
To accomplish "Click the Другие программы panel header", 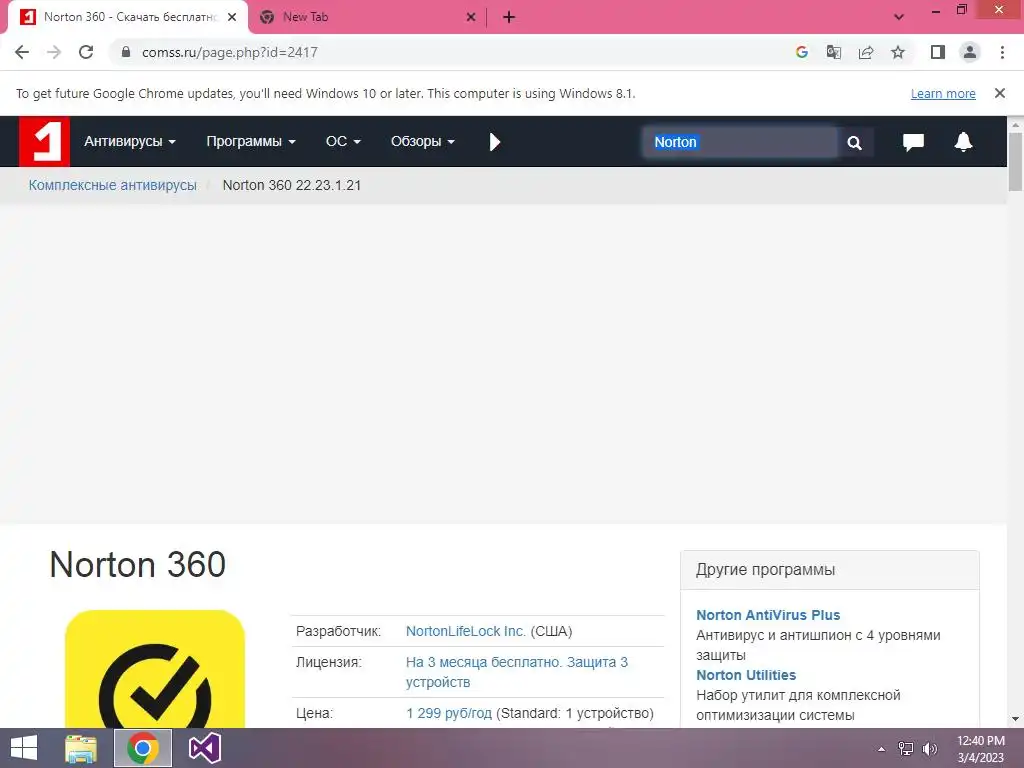I will (829, 570).
